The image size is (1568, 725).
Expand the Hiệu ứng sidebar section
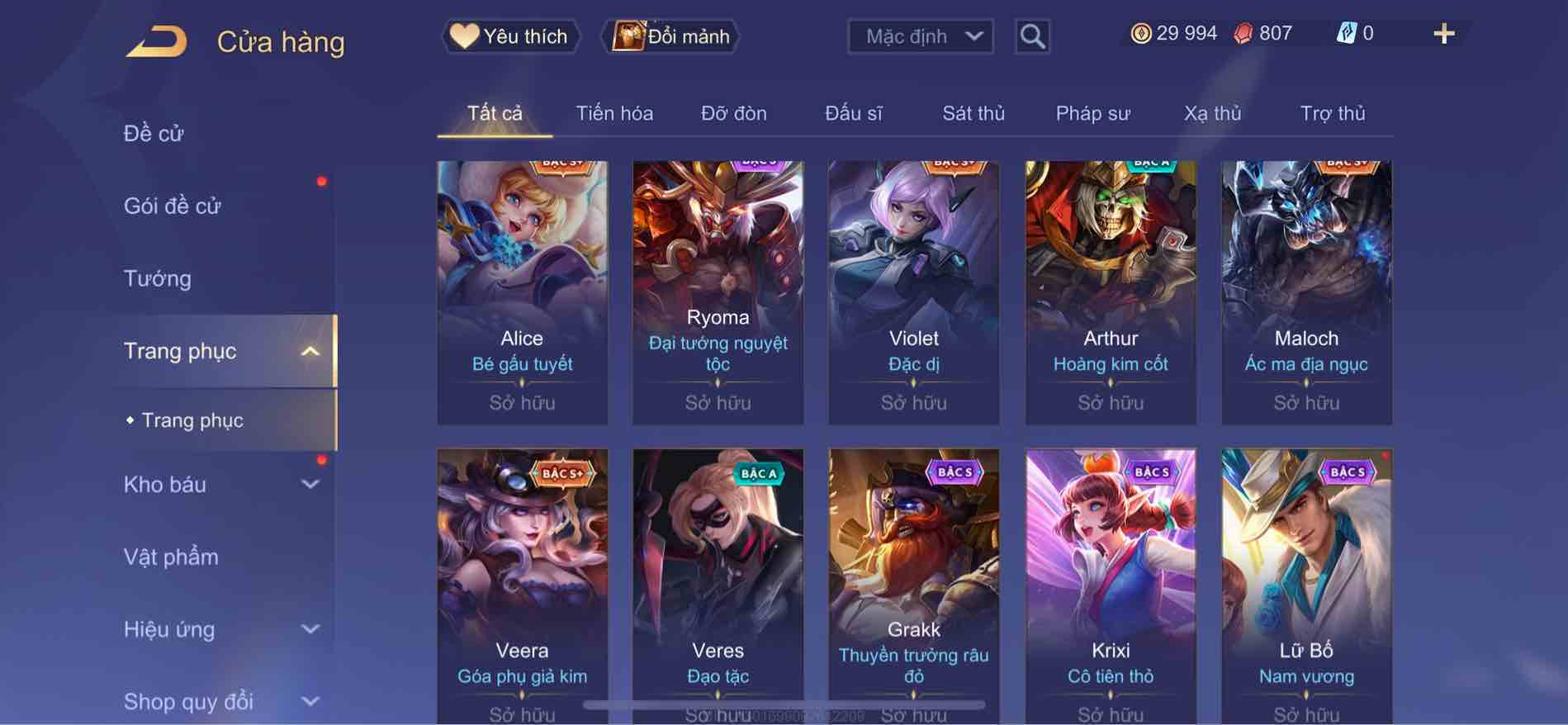(310, 629)
